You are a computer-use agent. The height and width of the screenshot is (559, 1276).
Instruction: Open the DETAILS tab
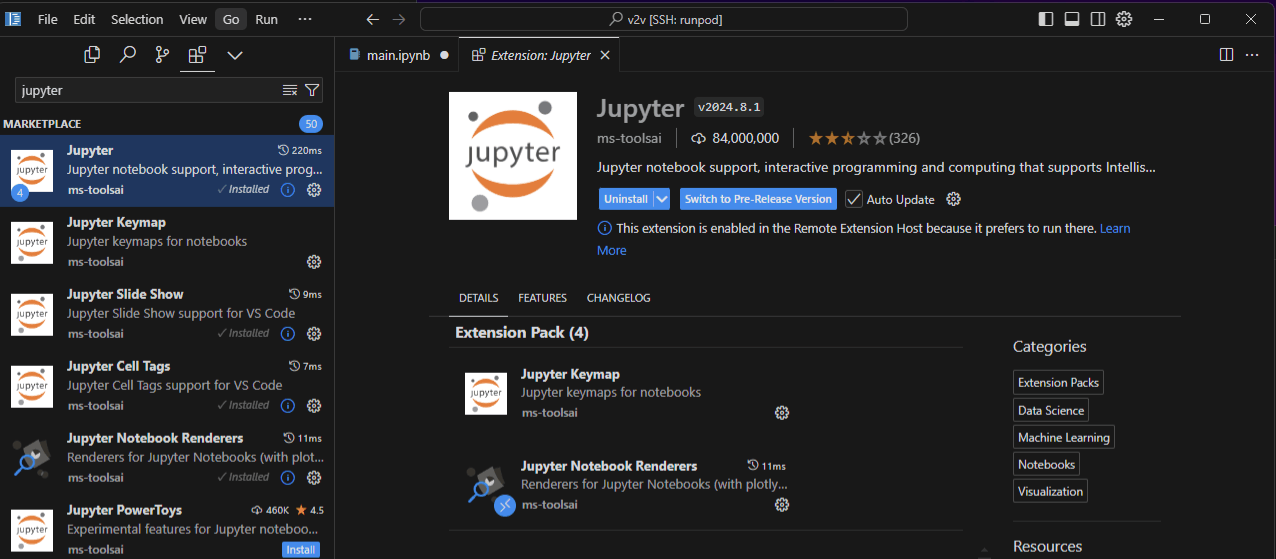pyautogui.click(x=478, y=298)
